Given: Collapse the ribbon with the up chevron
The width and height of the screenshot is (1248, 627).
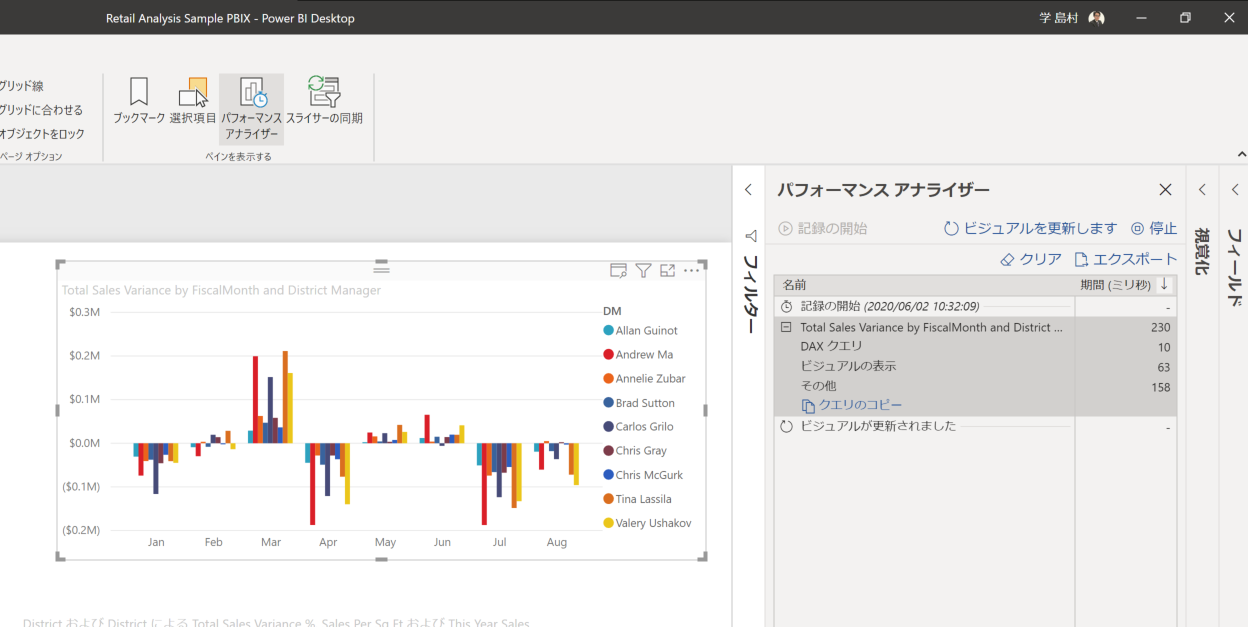Looking at the screenshot, I should tap(1241, 154).
